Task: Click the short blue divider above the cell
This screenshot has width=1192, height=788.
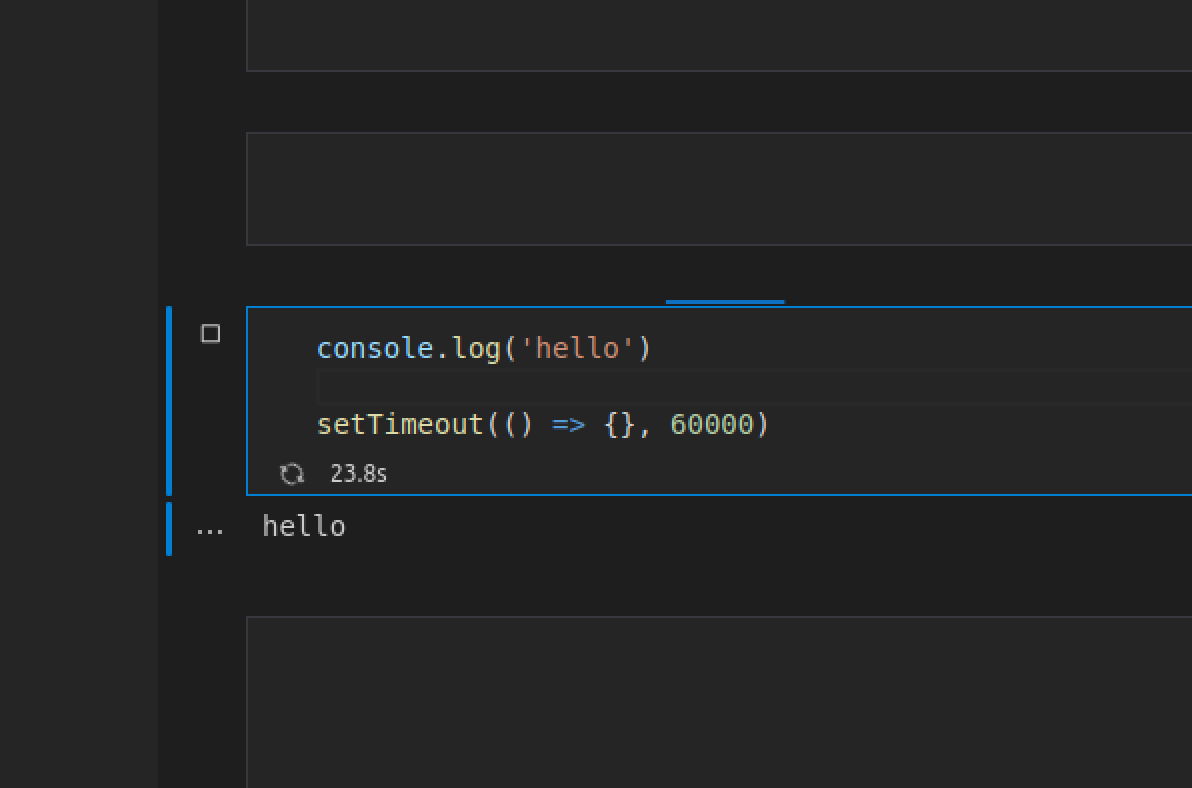Action: click(x=724, y=296)
